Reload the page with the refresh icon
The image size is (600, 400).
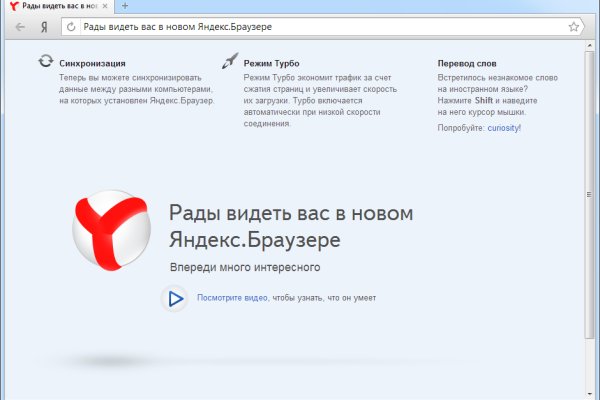71,27
